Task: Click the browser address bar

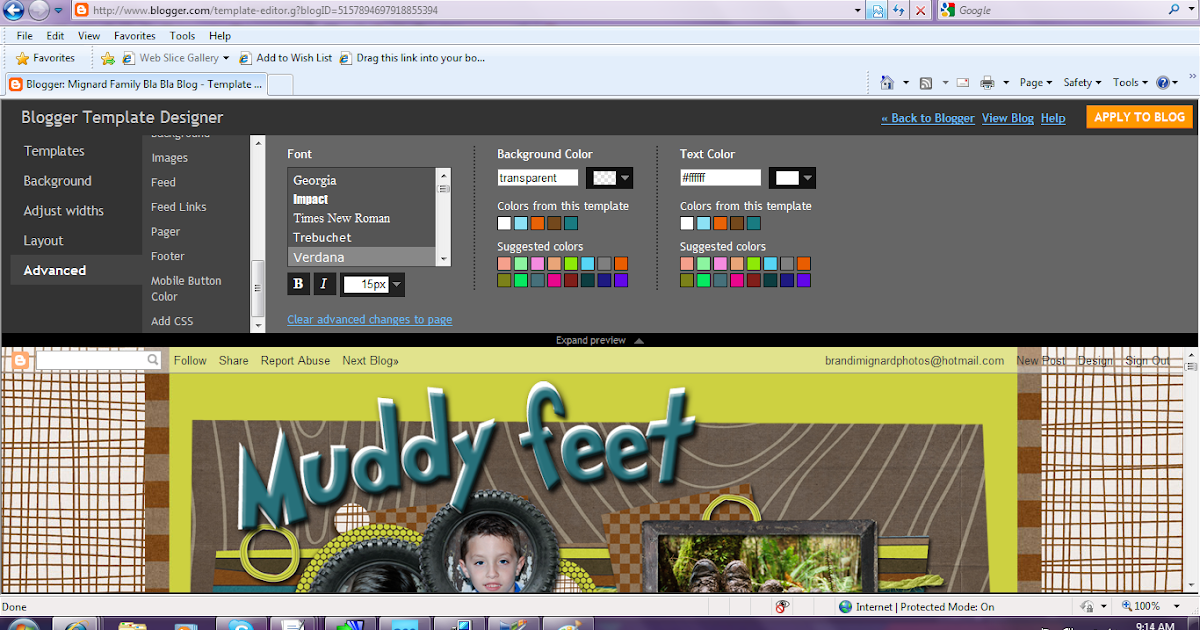Action: click(x=465, y=10)
